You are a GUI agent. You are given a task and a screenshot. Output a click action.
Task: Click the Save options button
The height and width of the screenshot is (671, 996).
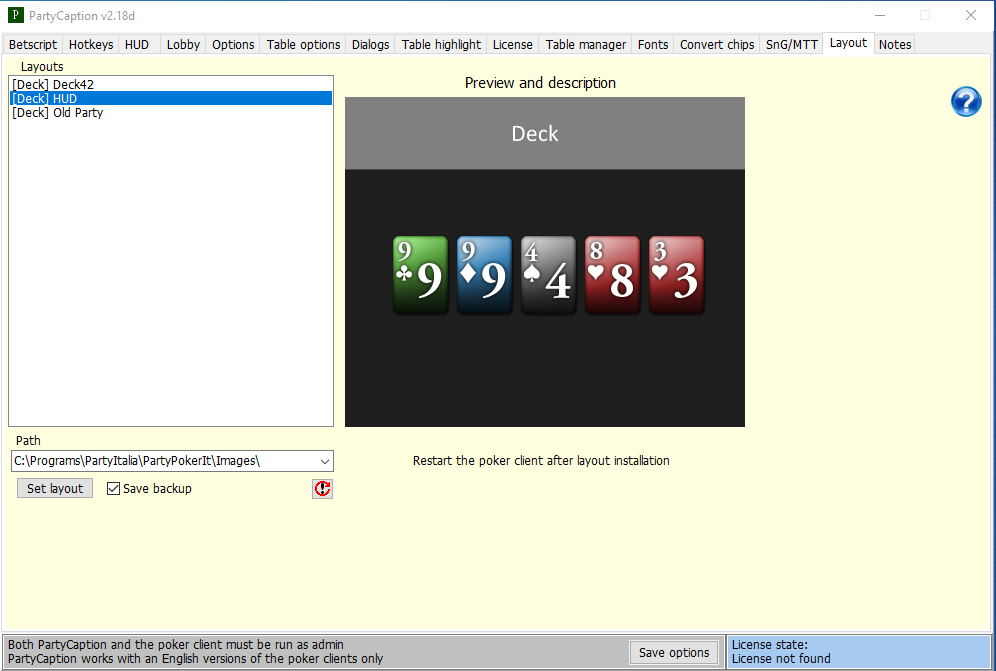coord(674,653)
